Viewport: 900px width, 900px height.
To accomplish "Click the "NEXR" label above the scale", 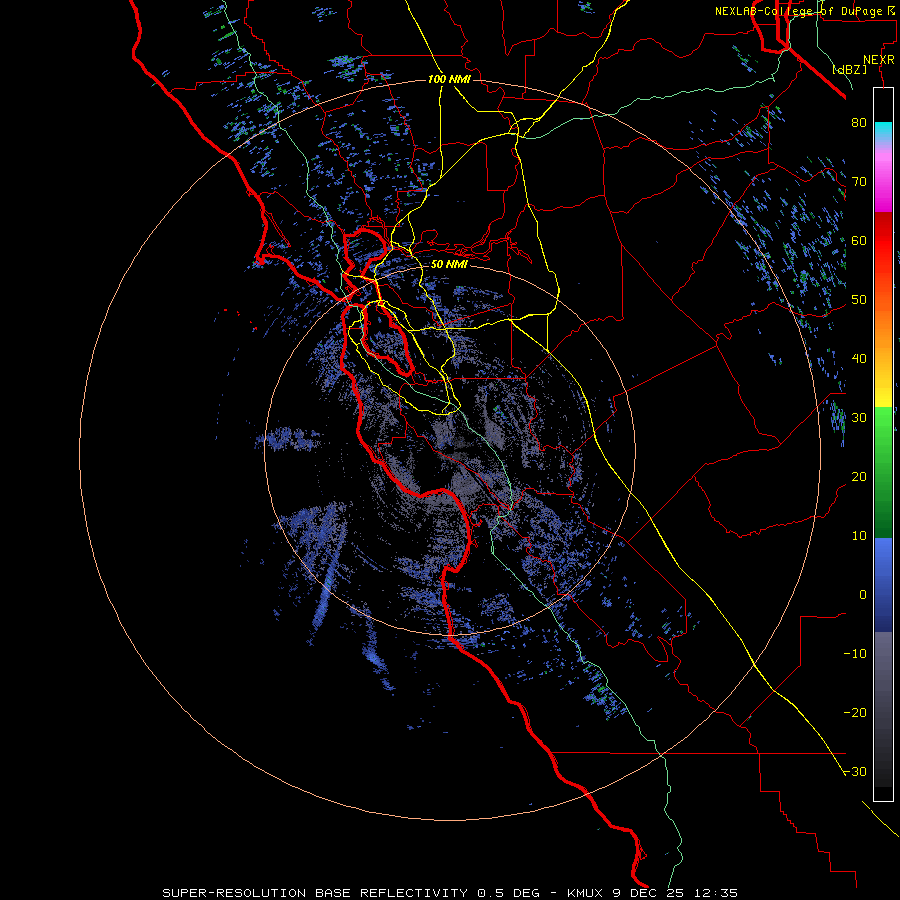I will point(879,60).
